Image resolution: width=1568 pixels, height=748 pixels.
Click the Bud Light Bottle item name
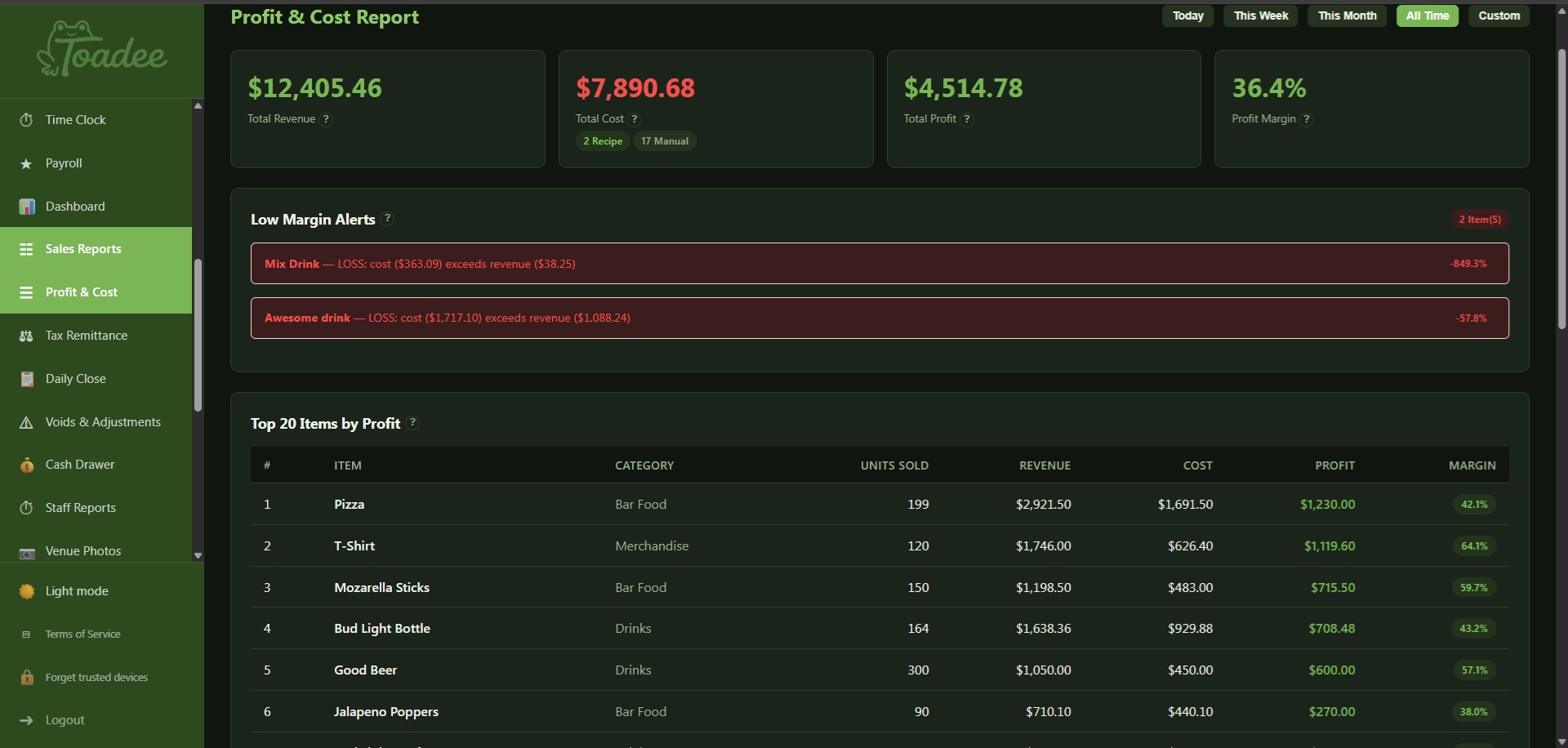point(382,629)
